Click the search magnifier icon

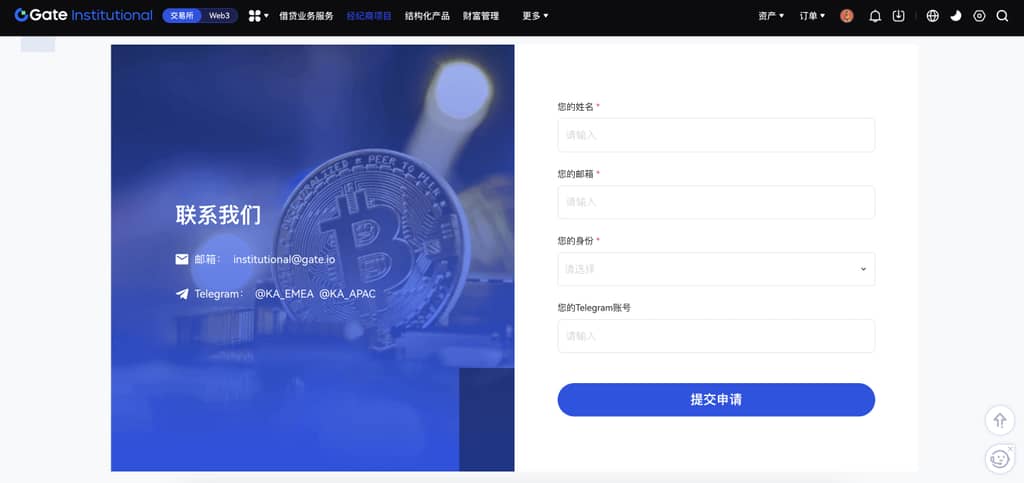click(x=1002, y=16)
